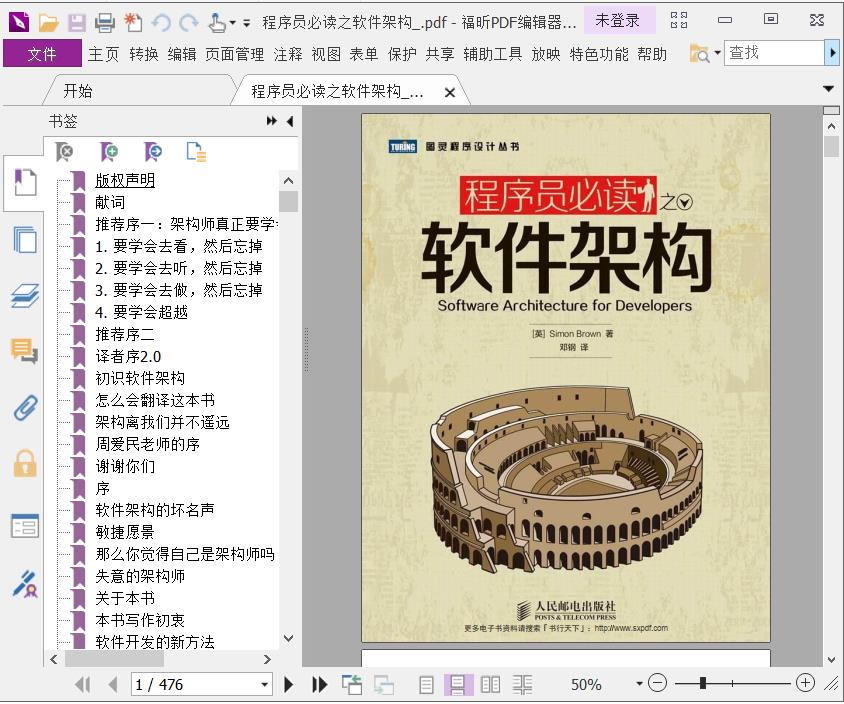Open the Layers side panel icon
This screenshot has width=844, height=704.
(x=25, y=296)
